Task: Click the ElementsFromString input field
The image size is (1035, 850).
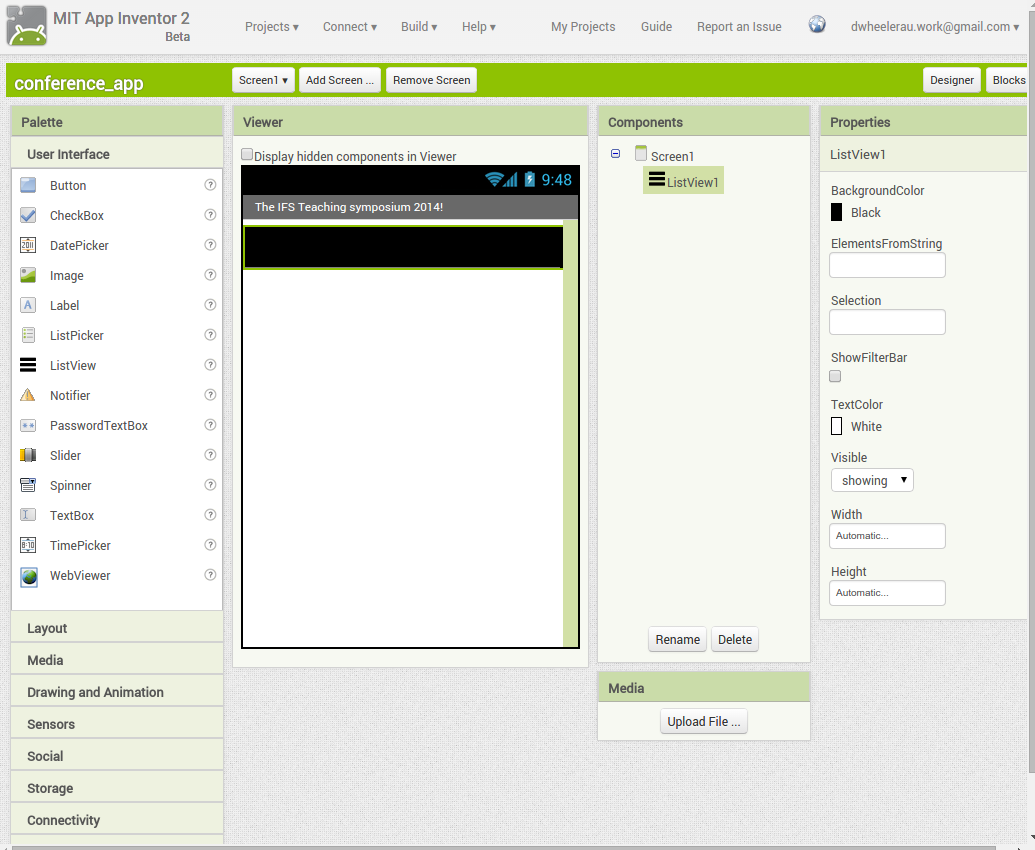Action: pyautogui.click(x=887, y=265)
